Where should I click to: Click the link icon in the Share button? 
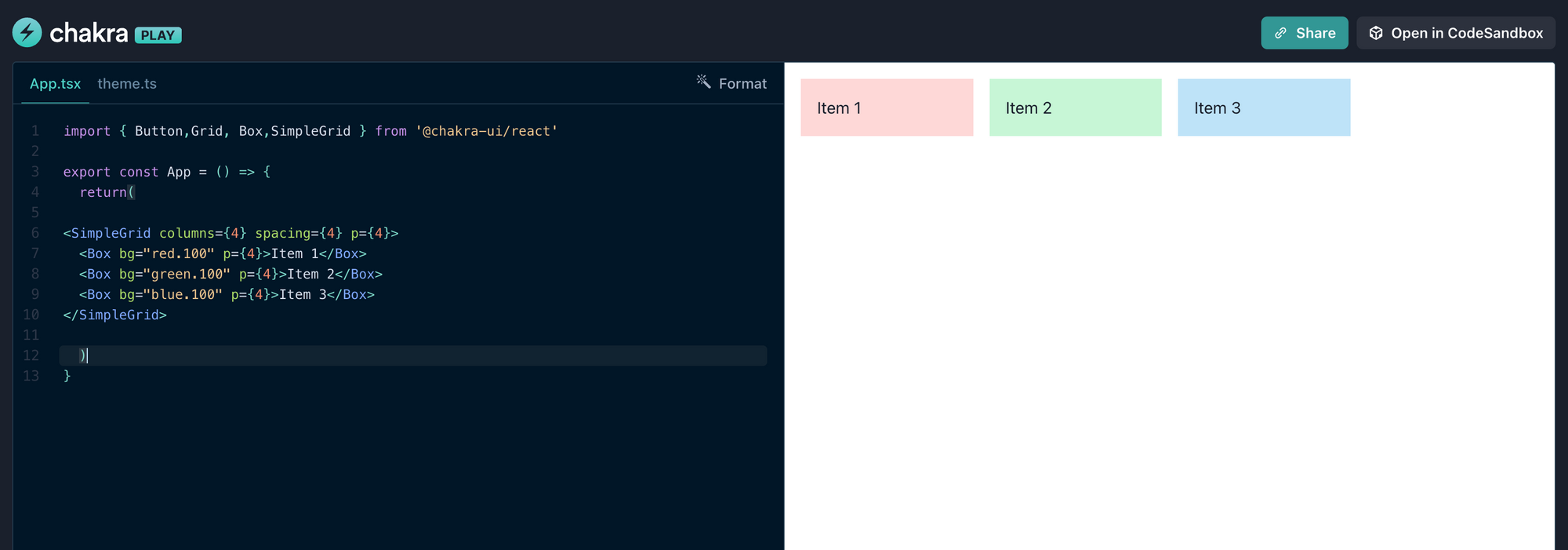(x=1280, y=33)
